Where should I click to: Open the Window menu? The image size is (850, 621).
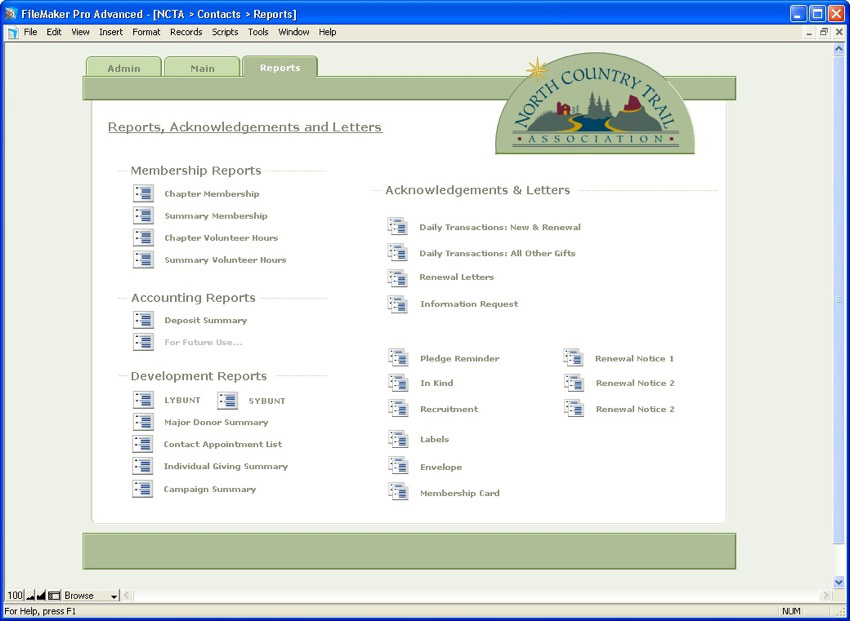point(294,32)
